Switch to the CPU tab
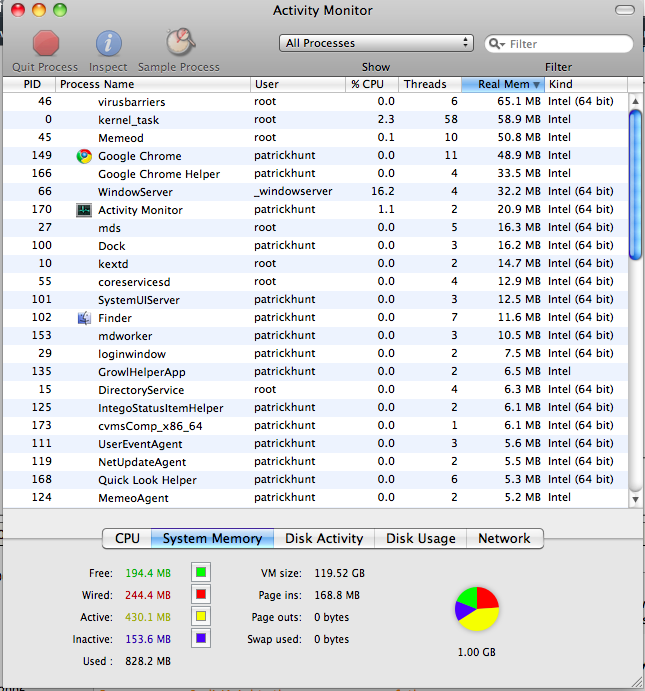The height and width of the screenshot is (691, 645). [x=127, y=539]
